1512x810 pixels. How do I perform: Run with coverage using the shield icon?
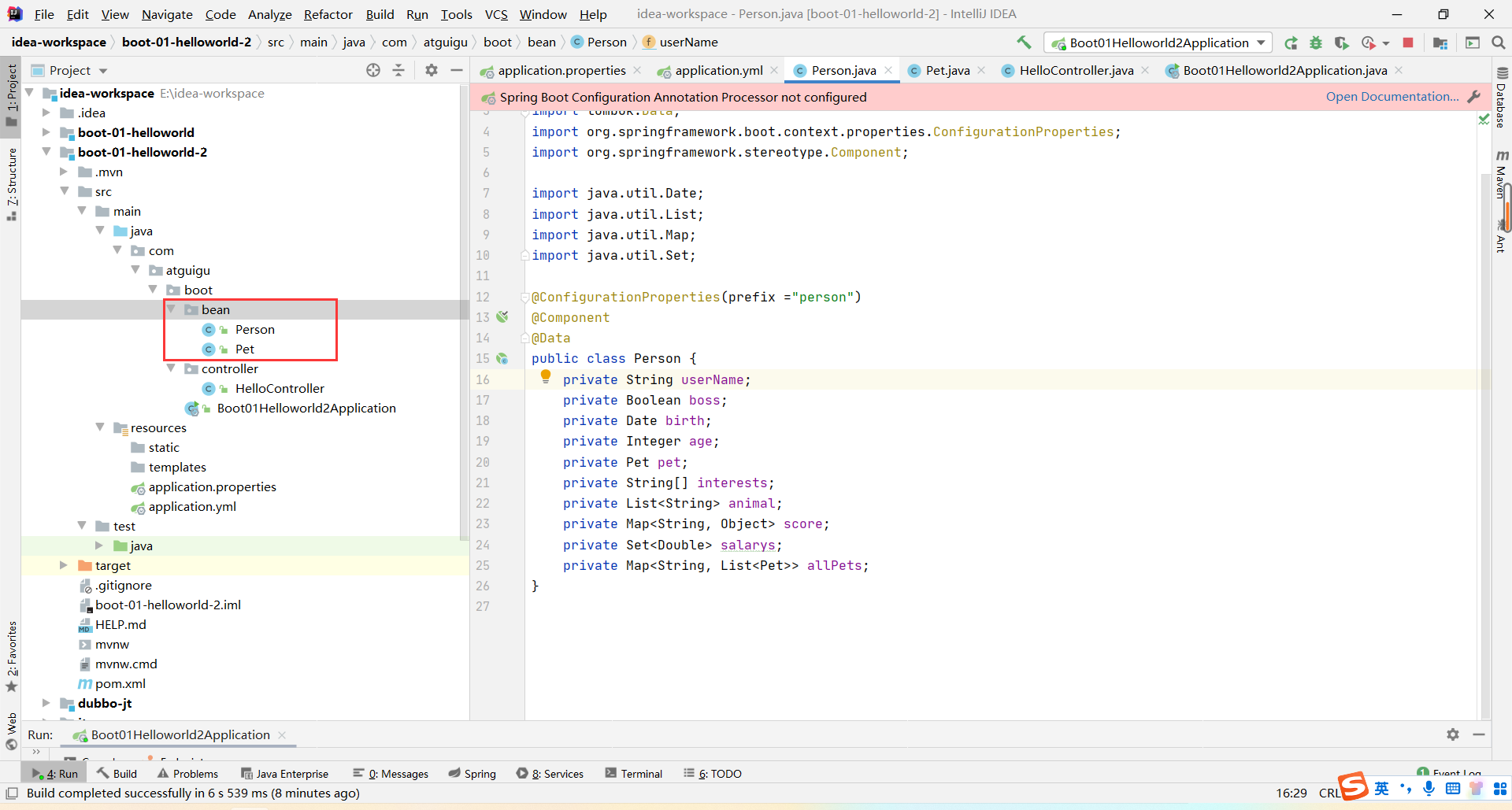point(1342,43)
